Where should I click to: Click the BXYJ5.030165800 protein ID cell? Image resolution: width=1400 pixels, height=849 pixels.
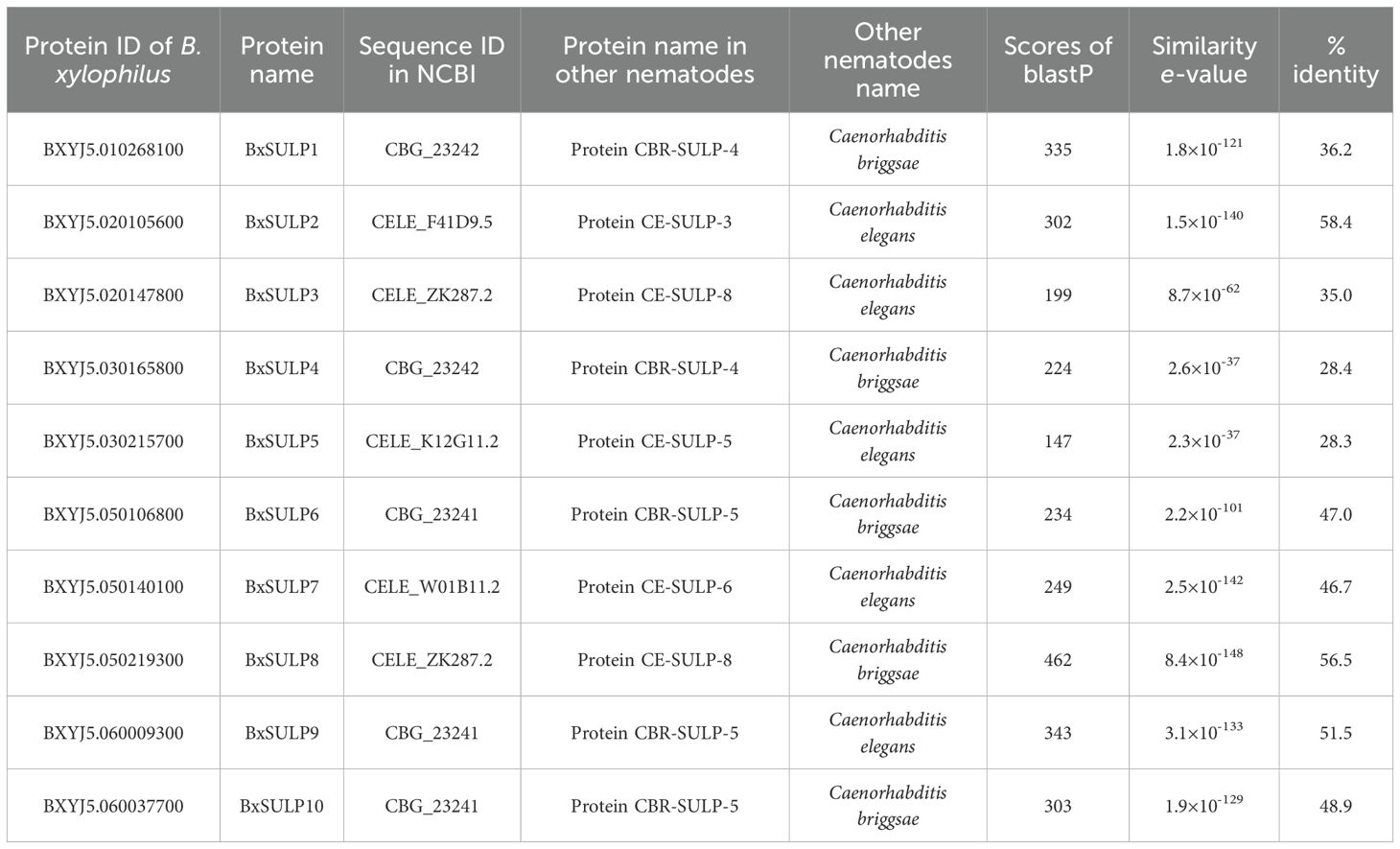[x=113, y=368]
